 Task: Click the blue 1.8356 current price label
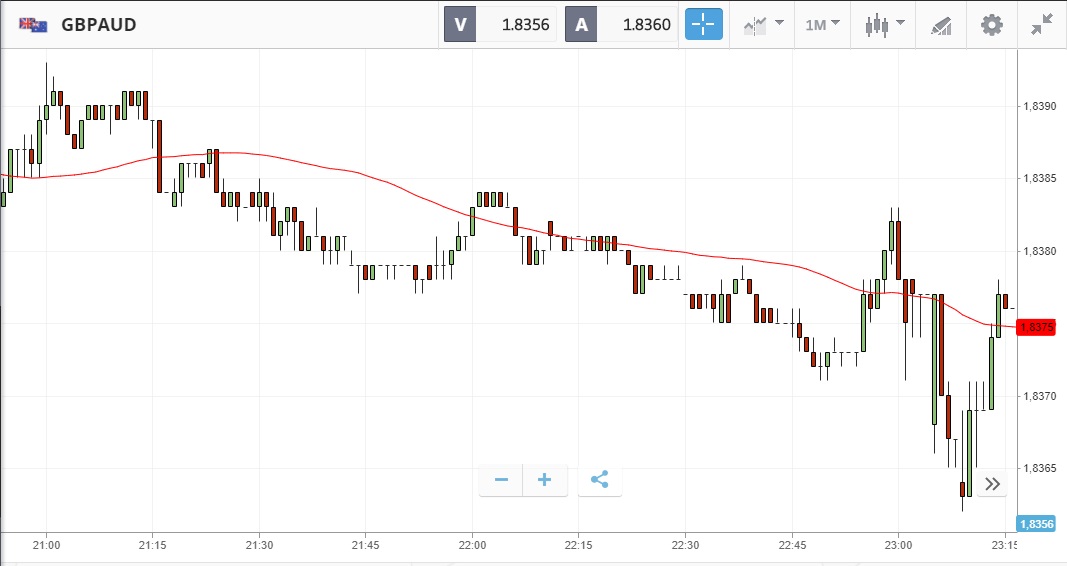coord(1035,524)
